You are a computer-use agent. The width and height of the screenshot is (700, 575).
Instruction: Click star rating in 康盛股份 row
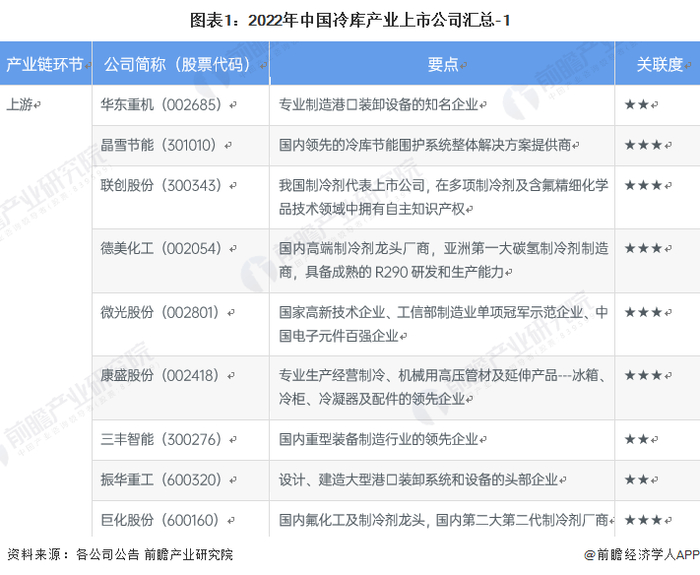tap(643, 375)
